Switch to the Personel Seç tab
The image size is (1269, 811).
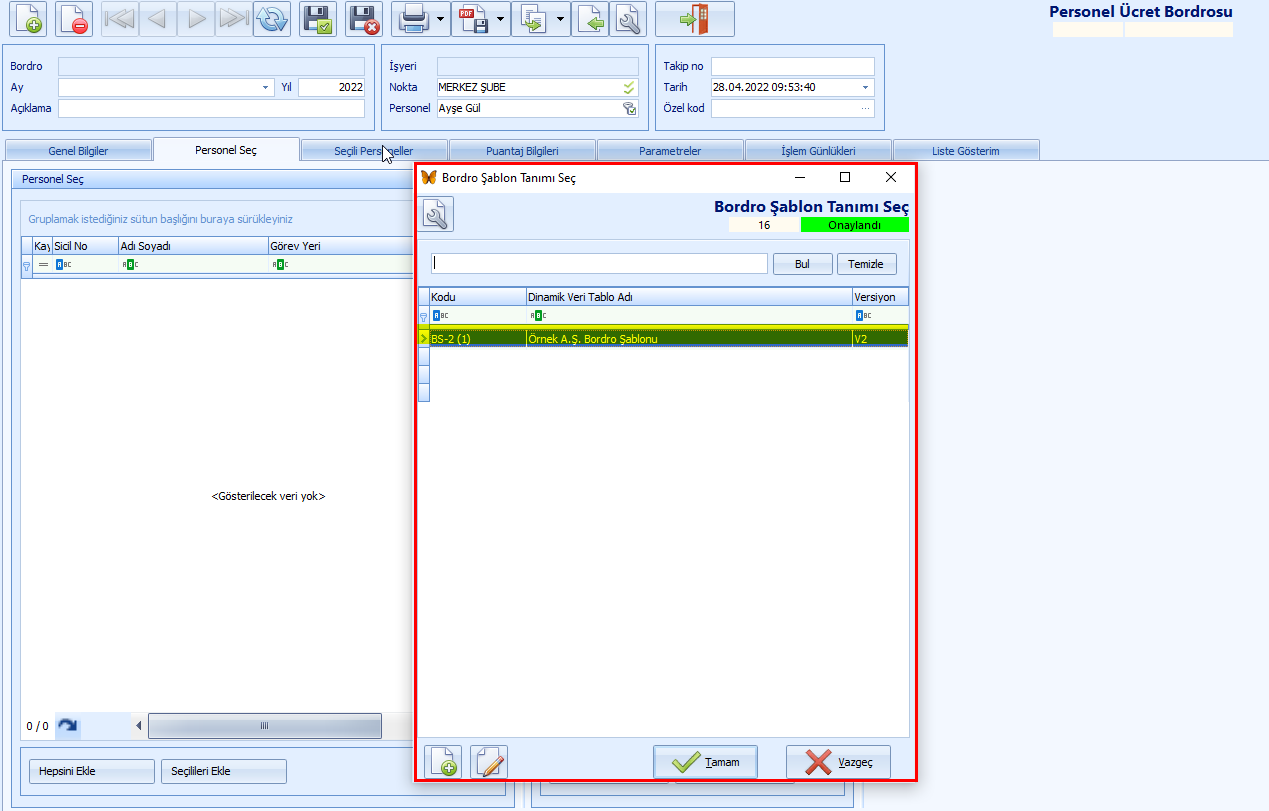point(226,150)
